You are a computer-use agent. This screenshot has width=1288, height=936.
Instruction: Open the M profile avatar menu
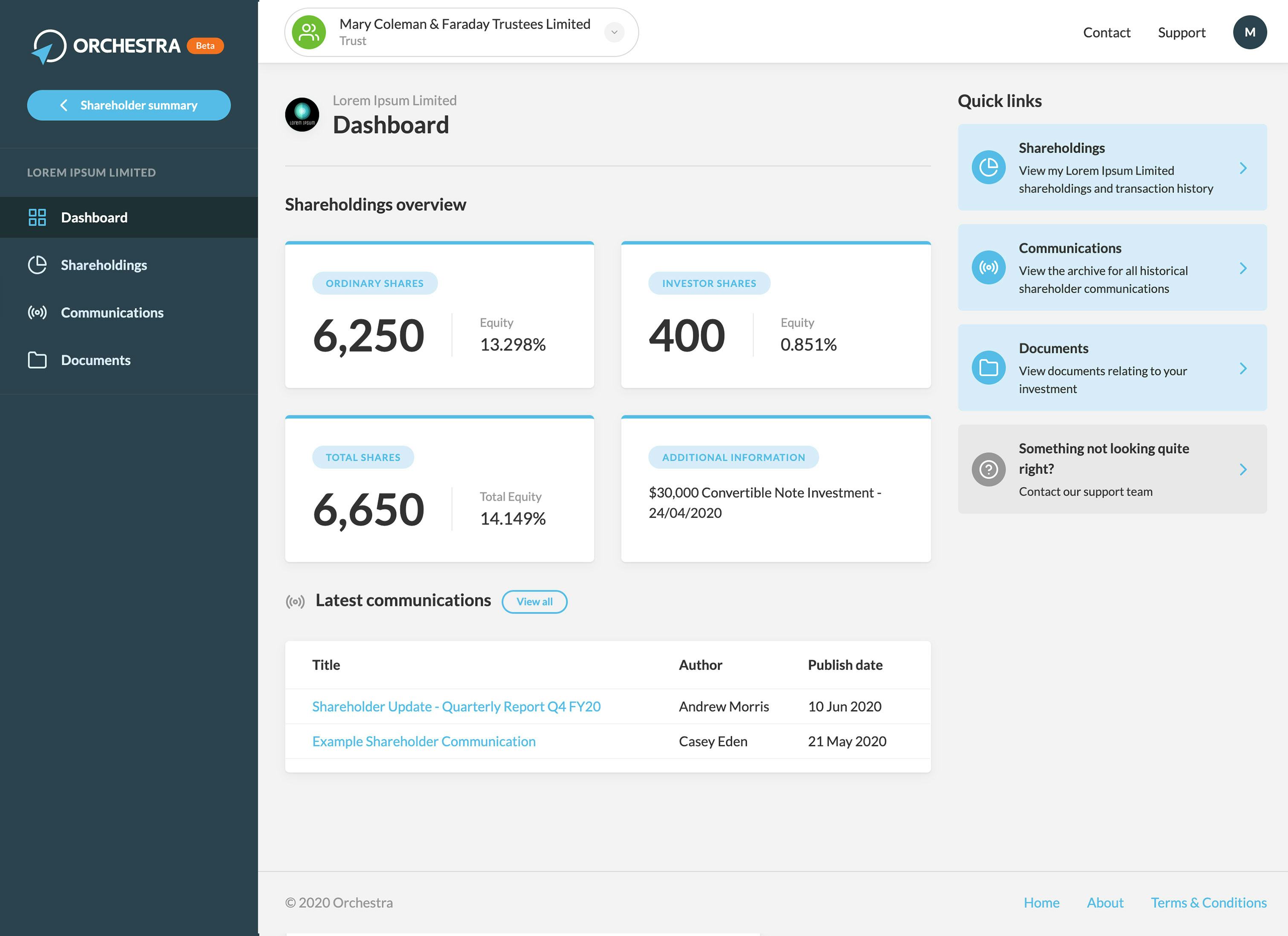[x=1250, y=32]
